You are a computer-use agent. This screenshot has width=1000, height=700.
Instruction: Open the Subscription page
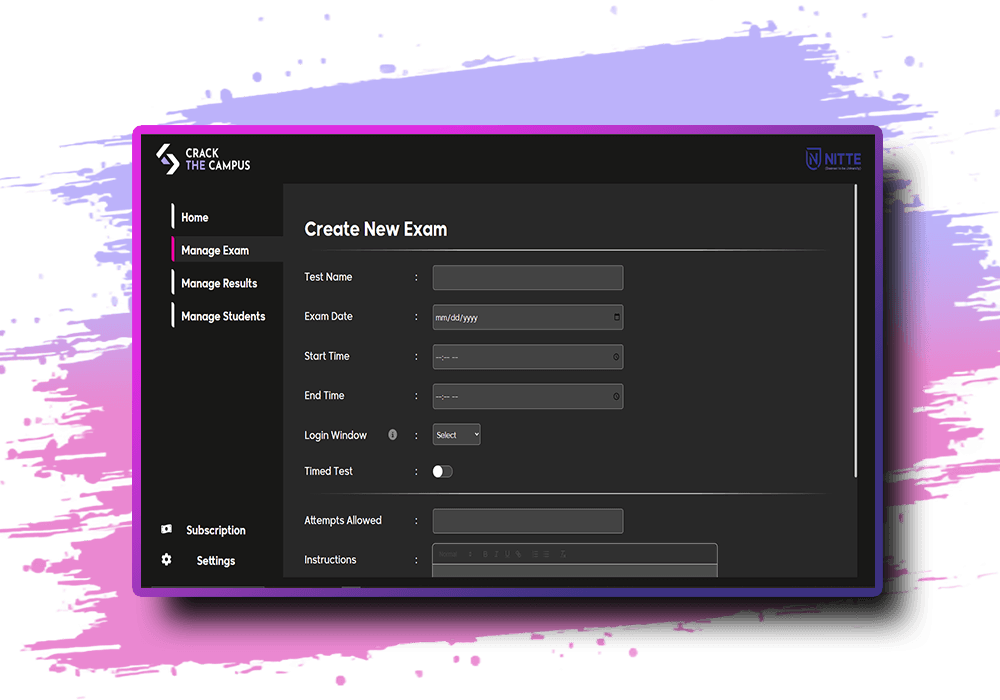[216, 530]
